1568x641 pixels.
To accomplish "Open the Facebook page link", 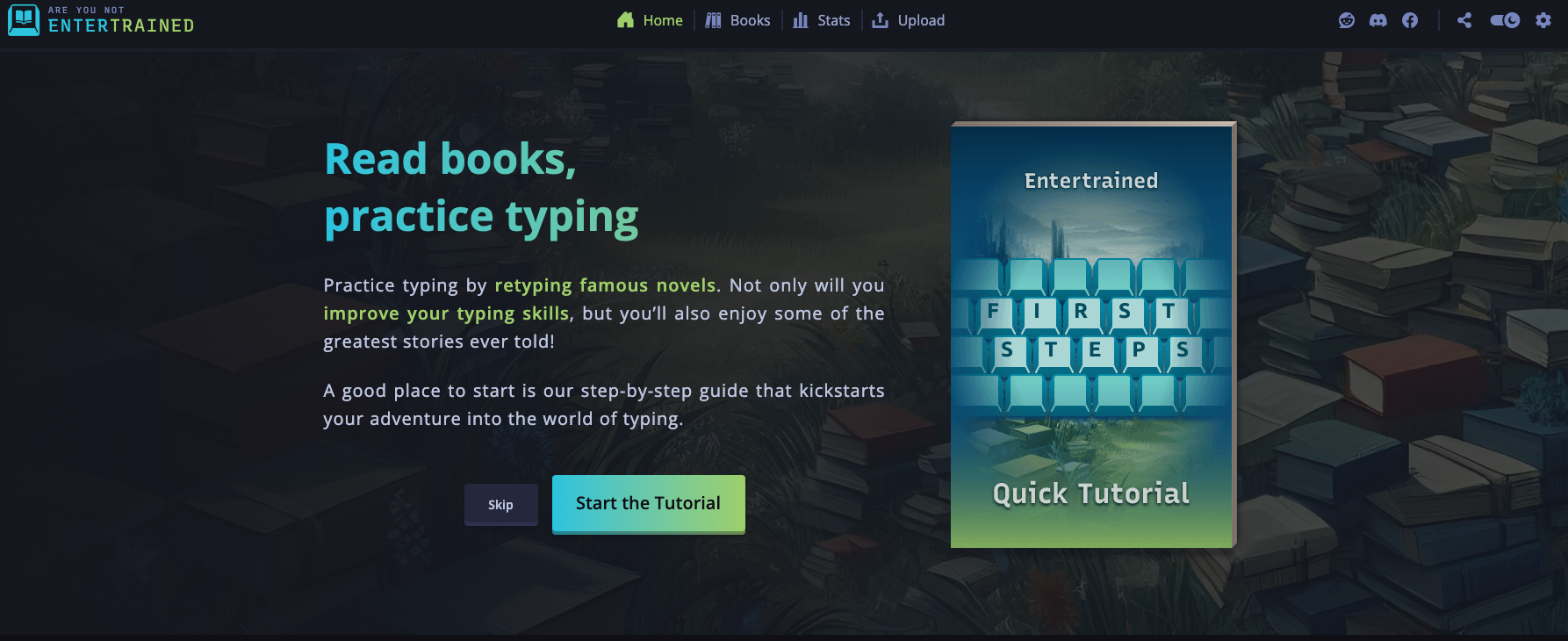I will pos(1410,20).
